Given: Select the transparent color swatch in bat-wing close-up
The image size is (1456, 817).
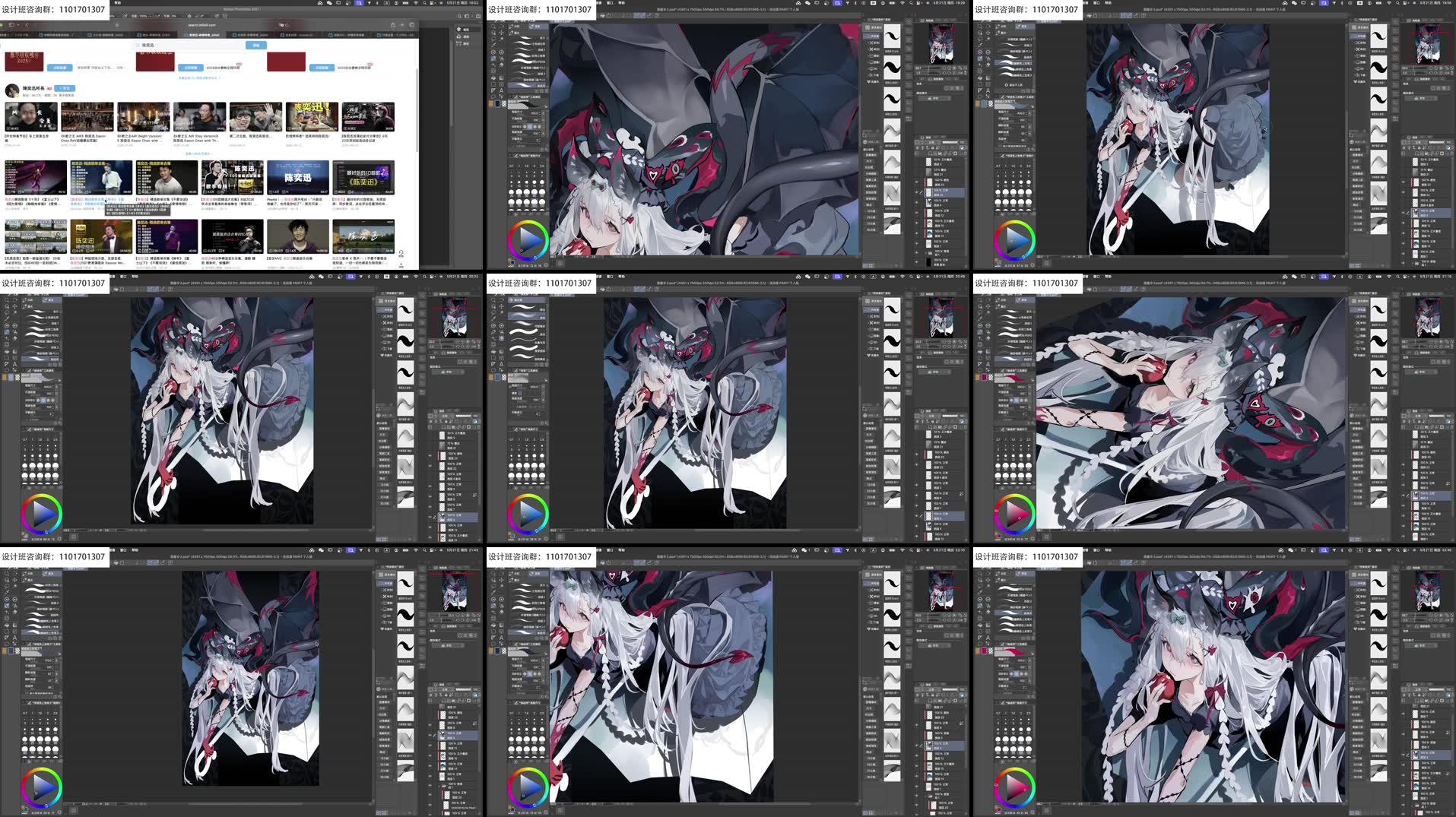Looking at the screenshot, I should [x=504, y=103].
